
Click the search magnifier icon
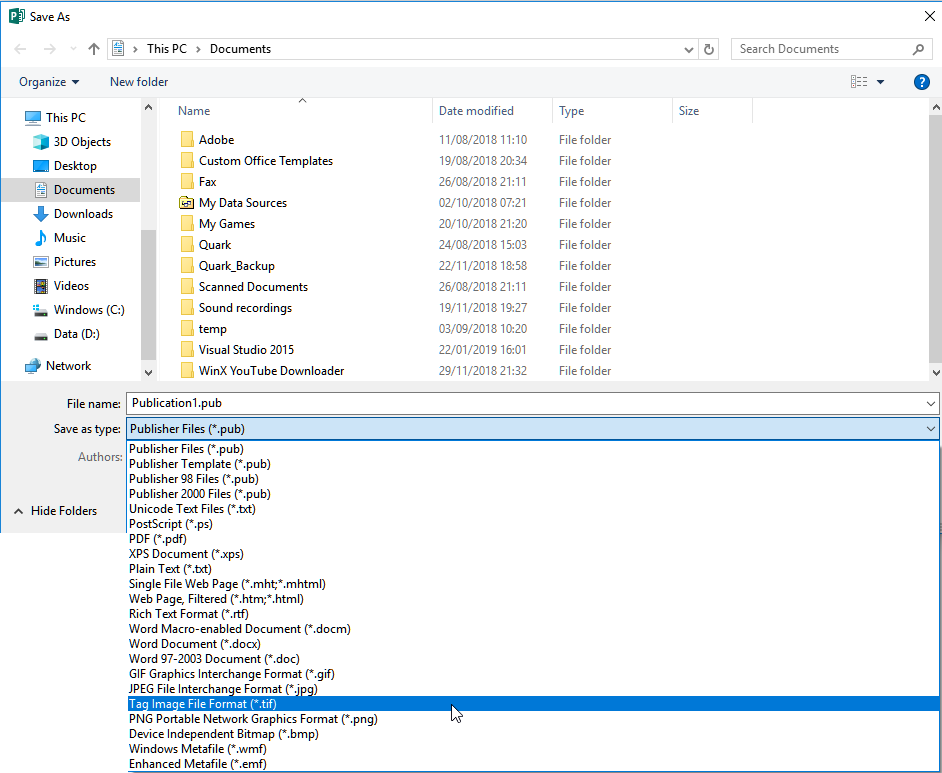click(918, 49)
